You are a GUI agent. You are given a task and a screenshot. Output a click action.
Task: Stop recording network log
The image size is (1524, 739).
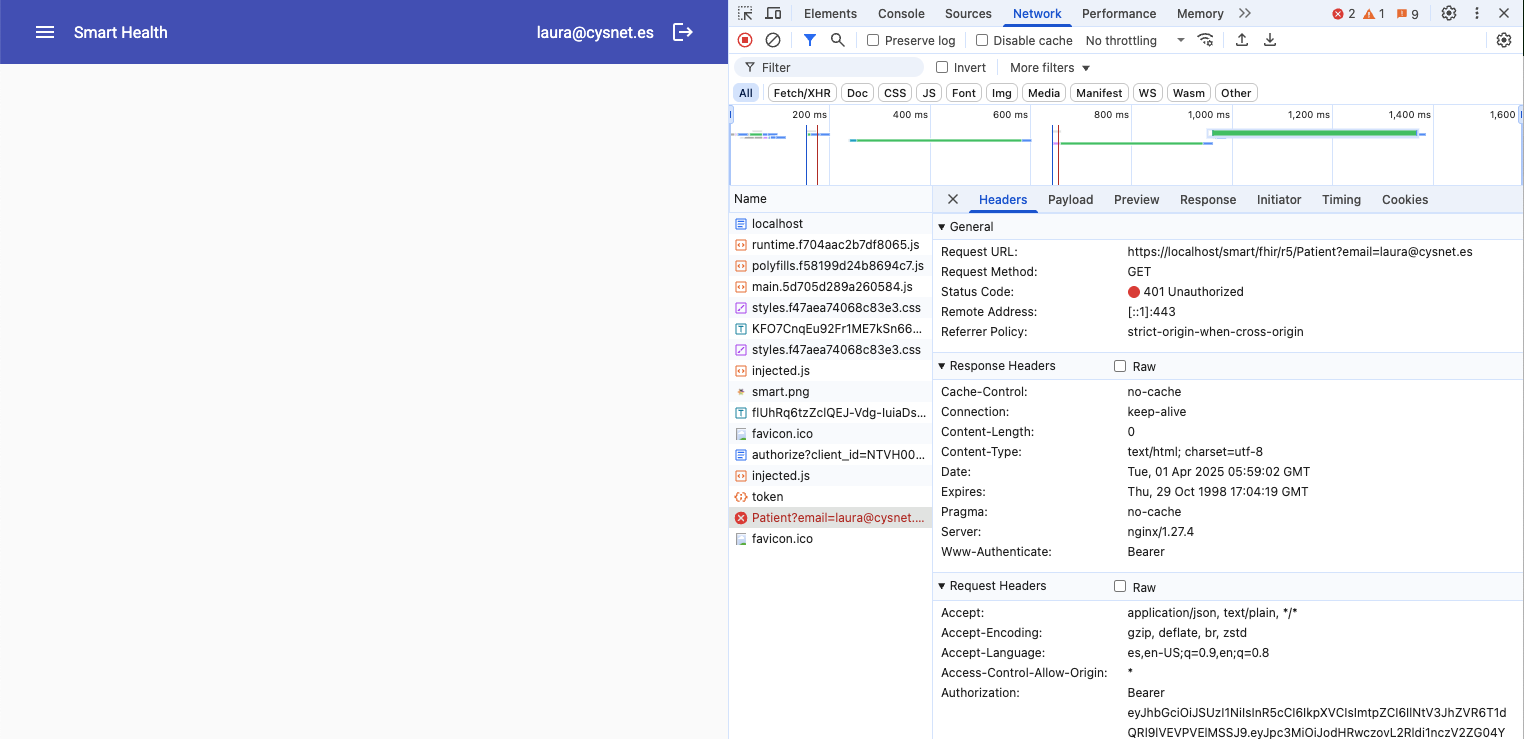[x=745, y=40]
